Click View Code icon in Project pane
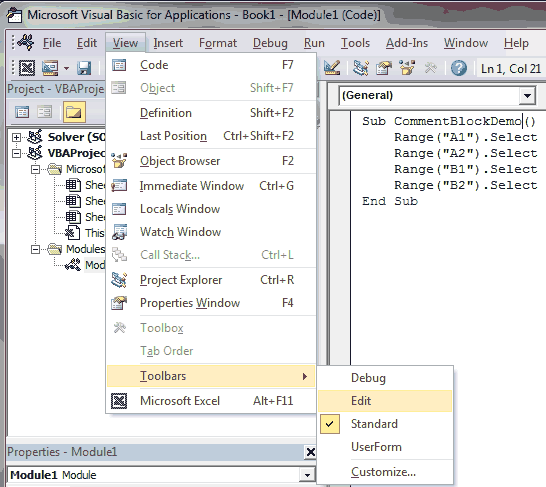Viewport: 546px width, 487px height. pyautogui.click(x=22, y=112)
